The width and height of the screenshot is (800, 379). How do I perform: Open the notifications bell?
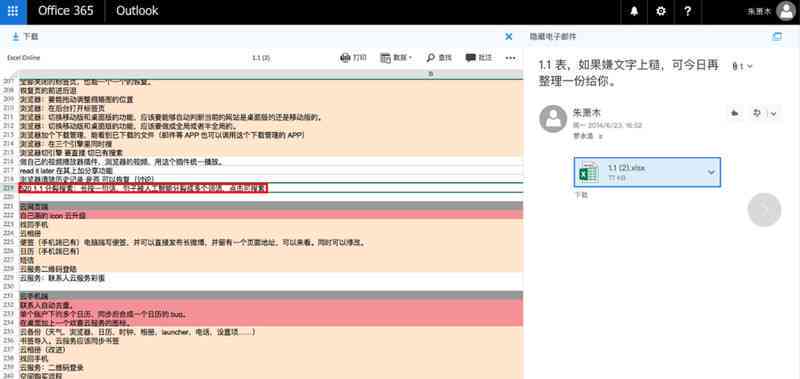coord(634,11)
